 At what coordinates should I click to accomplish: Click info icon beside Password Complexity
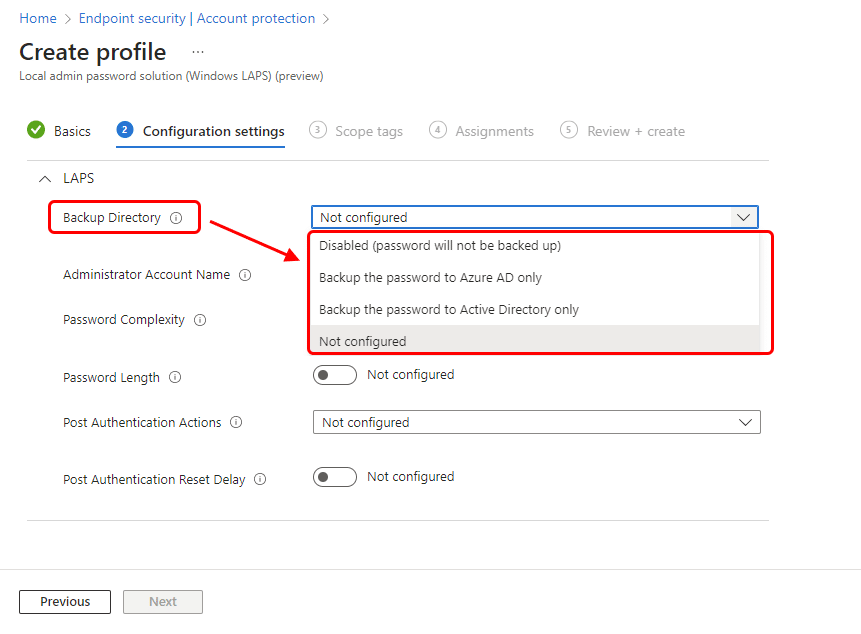(200, 320)
